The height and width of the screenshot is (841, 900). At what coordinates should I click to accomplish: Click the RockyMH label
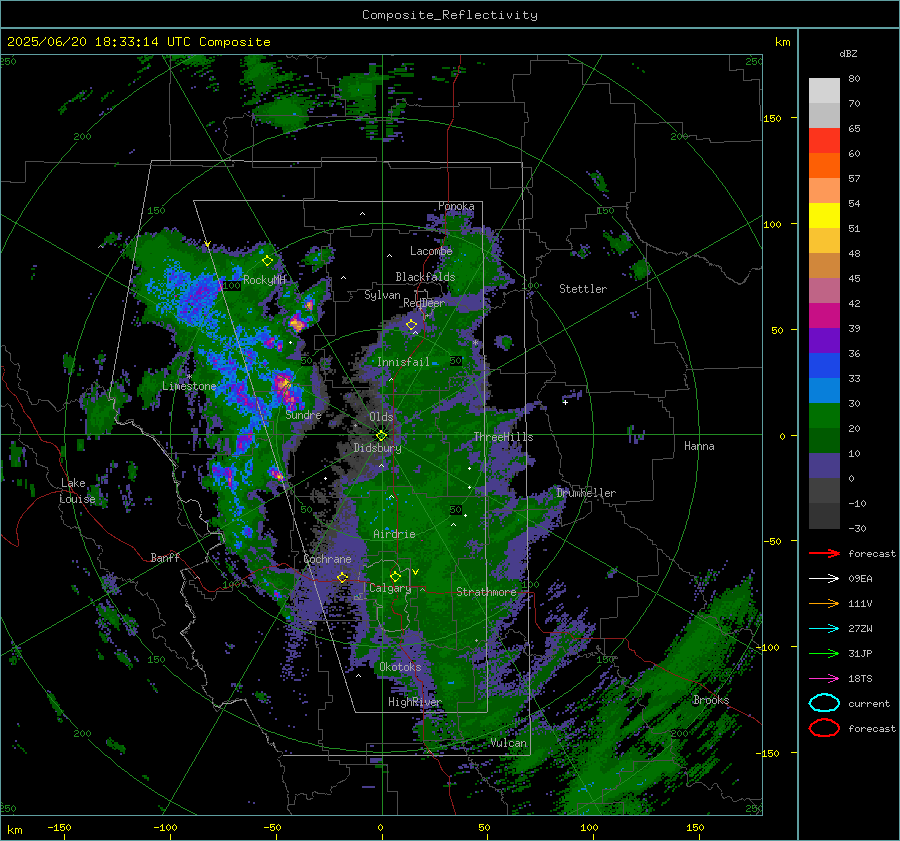264,280
